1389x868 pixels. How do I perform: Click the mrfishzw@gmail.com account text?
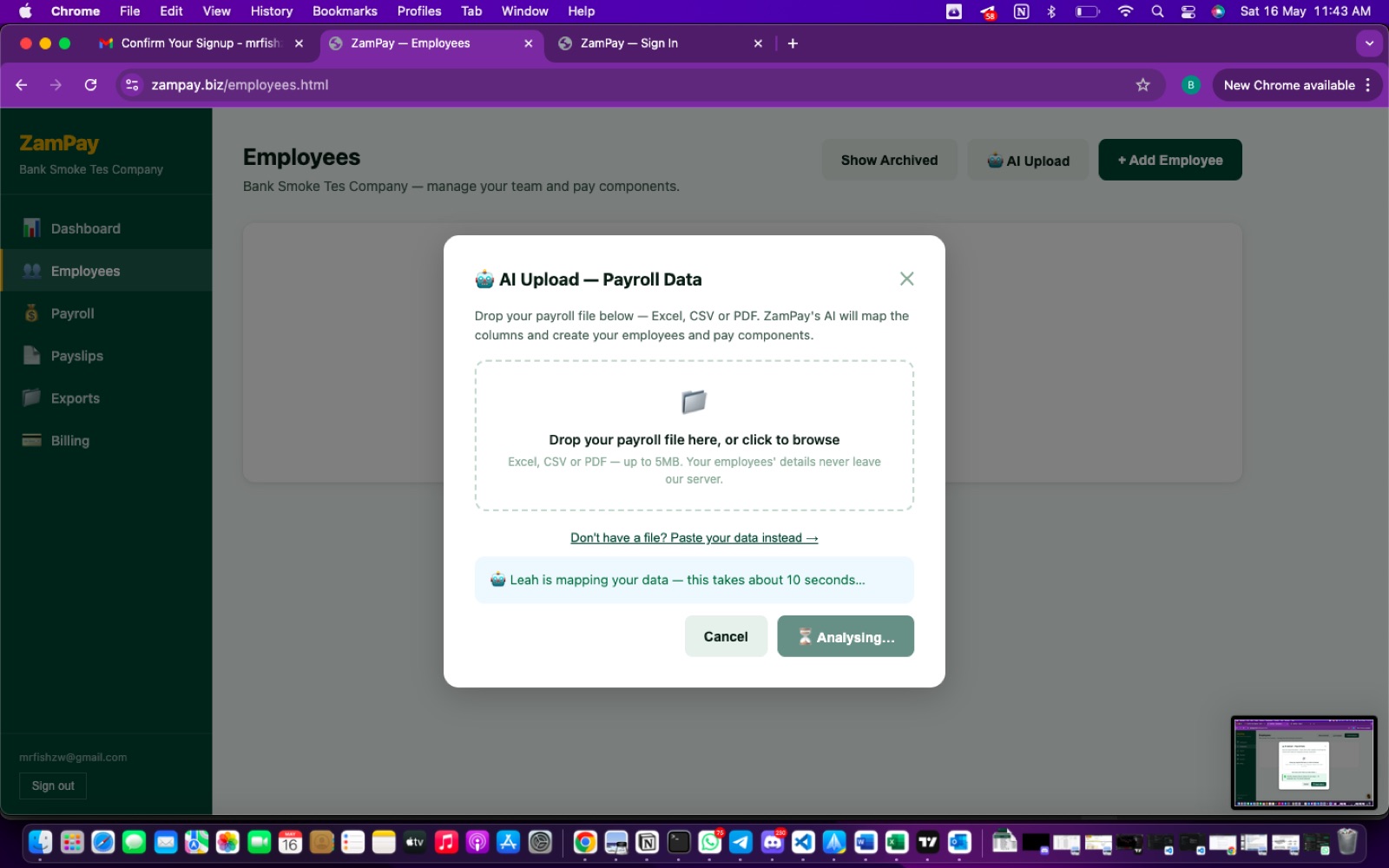pyautogui.click(x=73, y=757)
